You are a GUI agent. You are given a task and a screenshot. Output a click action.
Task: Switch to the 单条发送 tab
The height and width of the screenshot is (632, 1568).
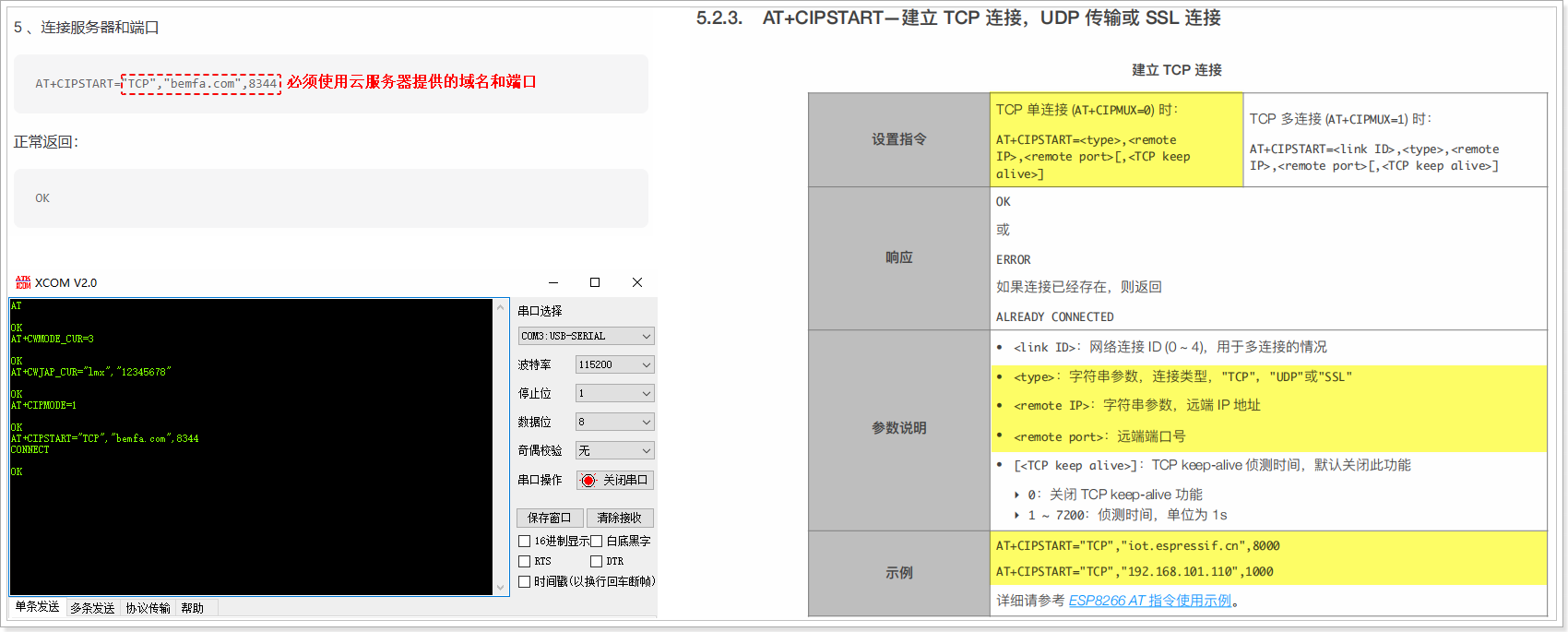click(x=37, y=607)
